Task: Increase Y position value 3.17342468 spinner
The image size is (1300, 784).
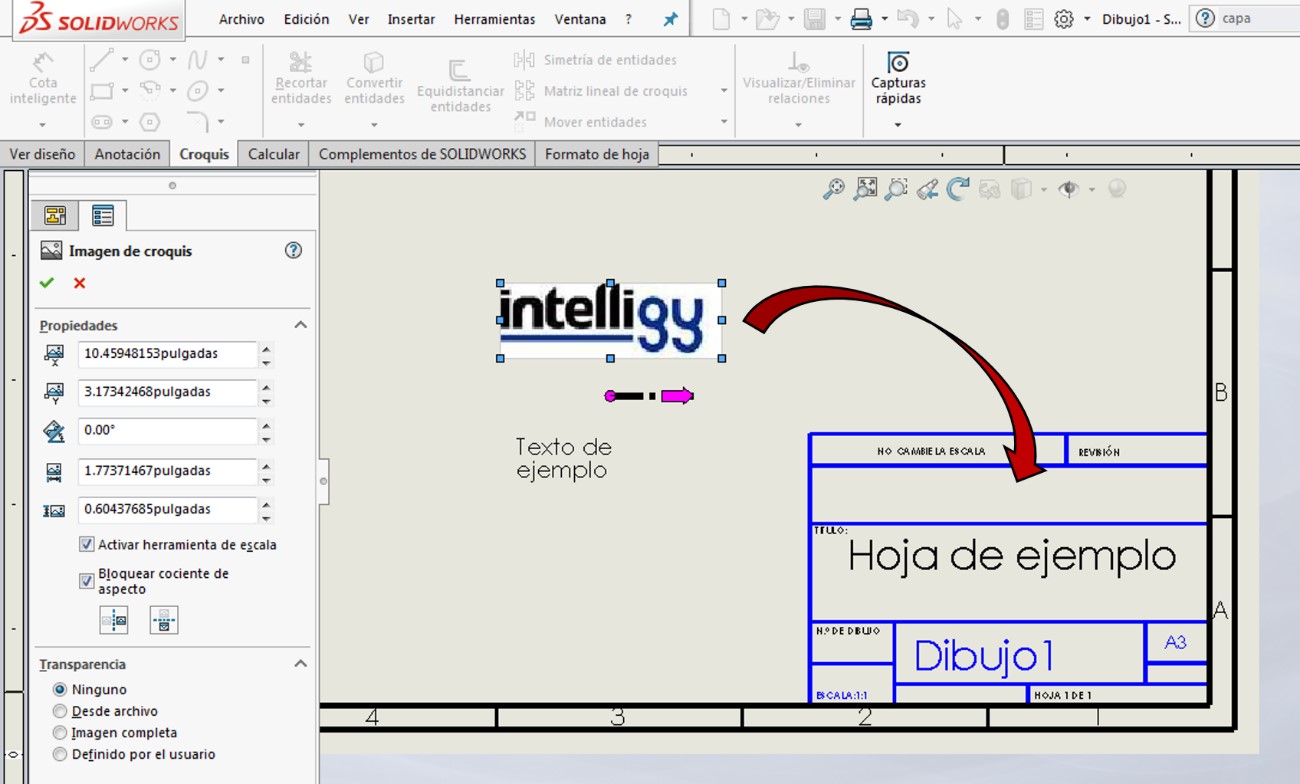Action: coord(266,386)
